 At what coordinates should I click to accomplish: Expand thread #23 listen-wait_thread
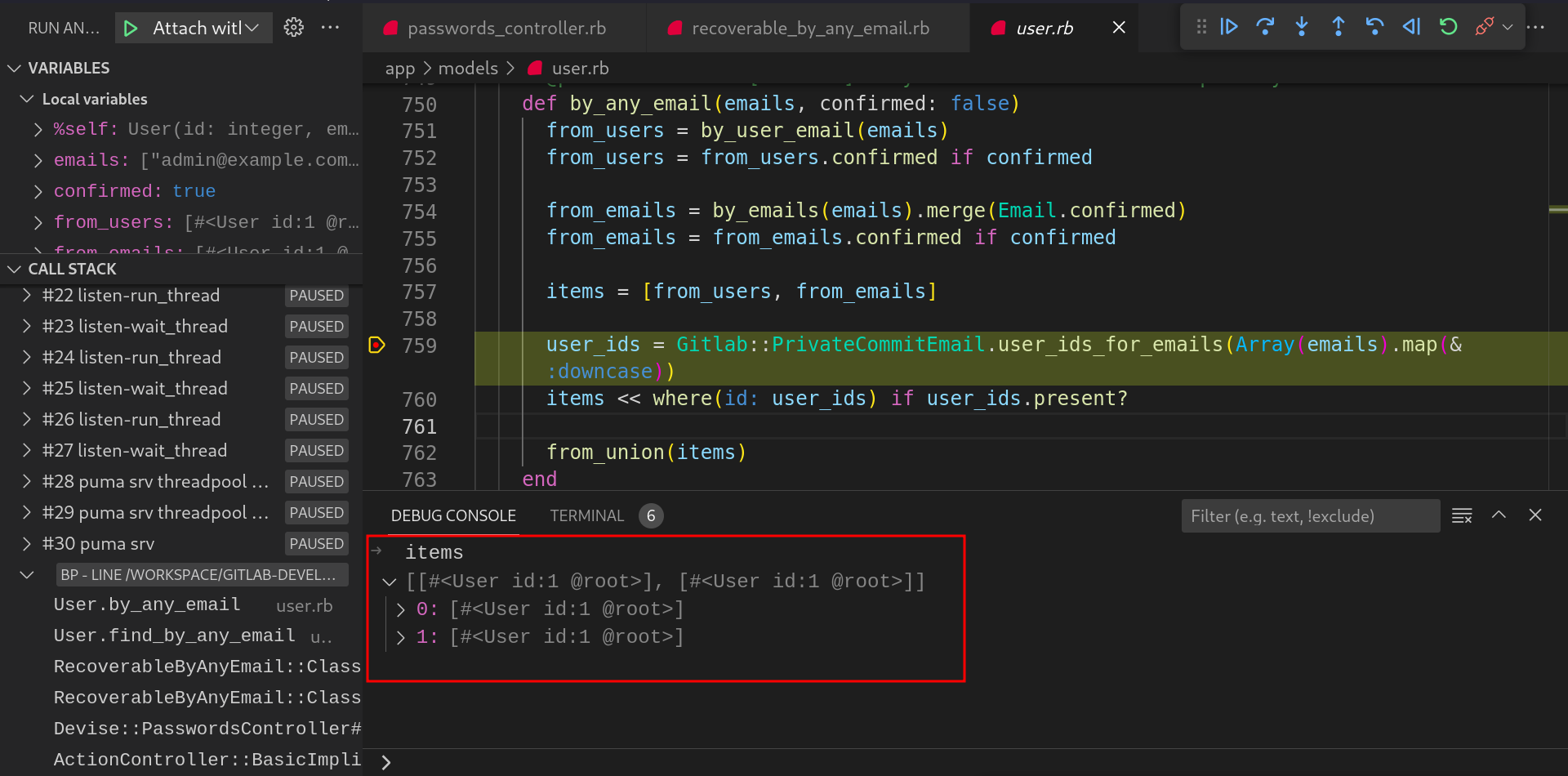(x=27, y=326)
